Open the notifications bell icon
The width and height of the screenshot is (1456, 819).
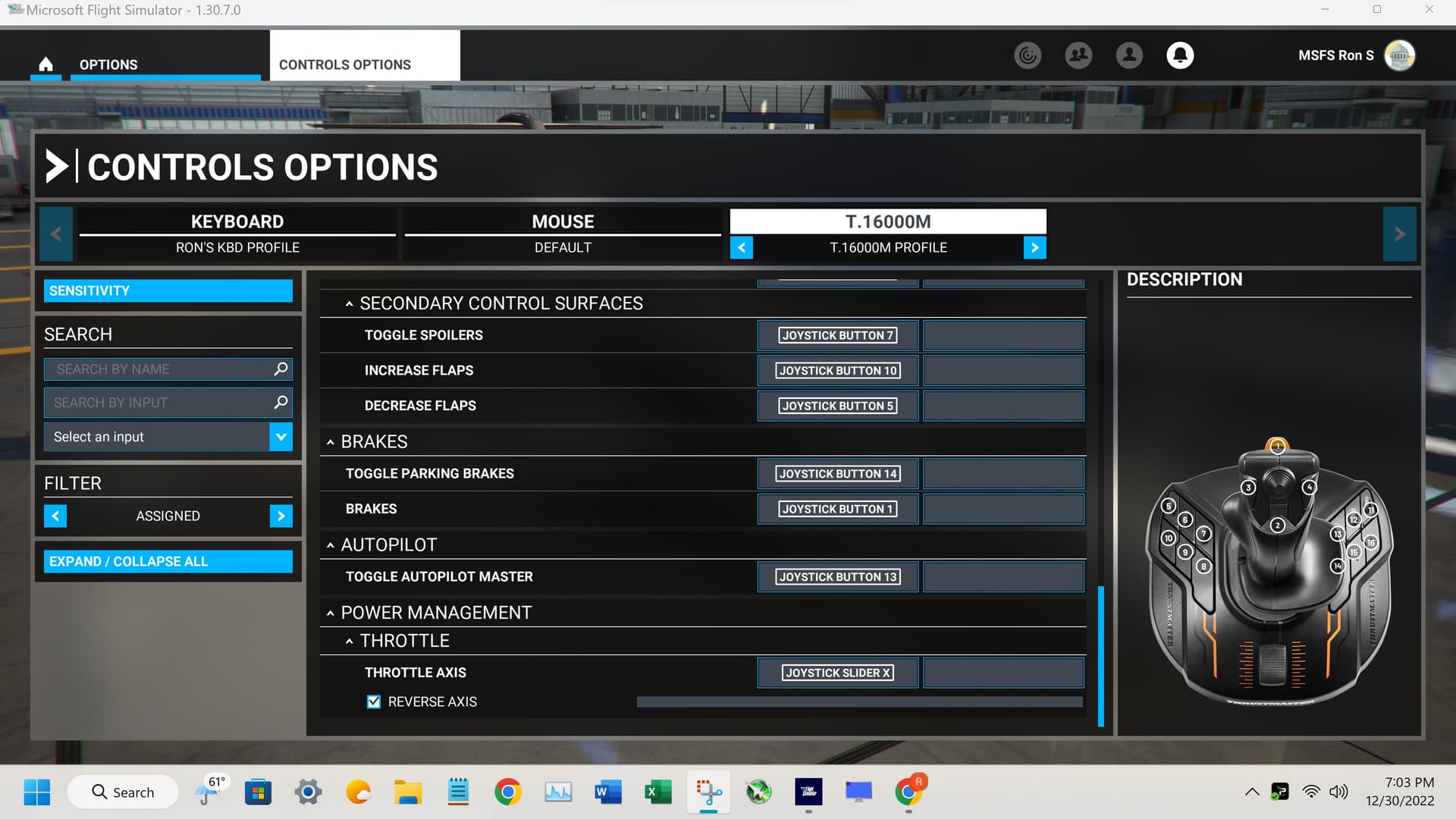[1180, 55]
